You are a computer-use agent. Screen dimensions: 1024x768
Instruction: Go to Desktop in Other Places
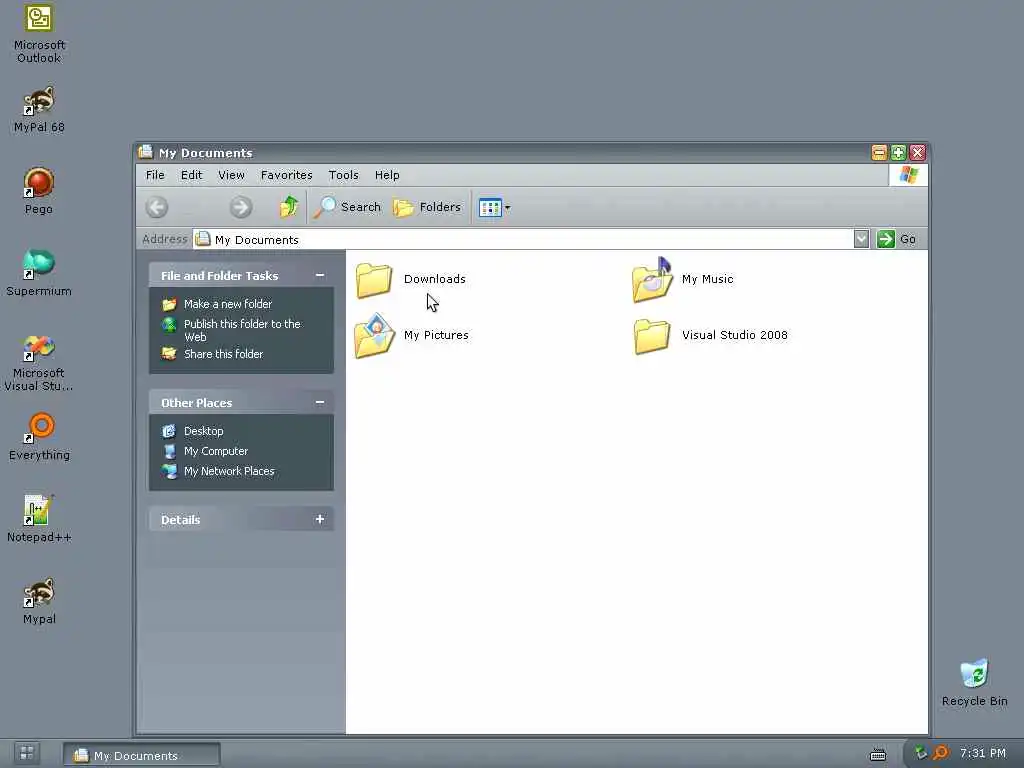[203, 431]
